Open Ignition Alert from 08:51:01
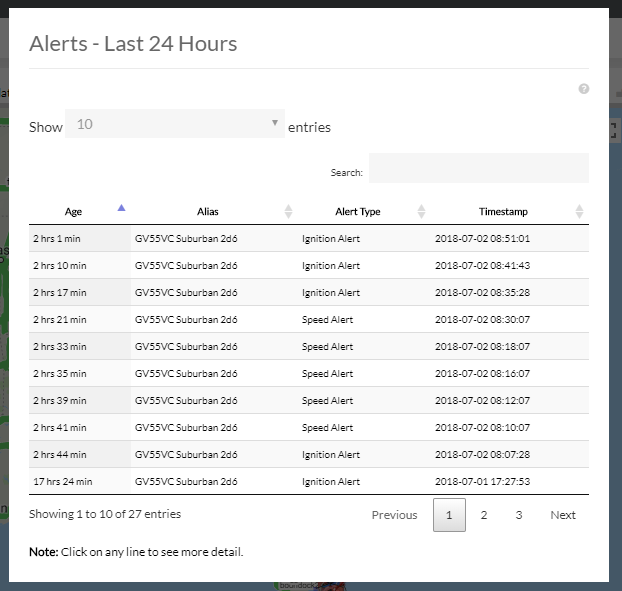The height and width of the screenshot is (591, 622). pyautogui.click(x=331, y=239)
